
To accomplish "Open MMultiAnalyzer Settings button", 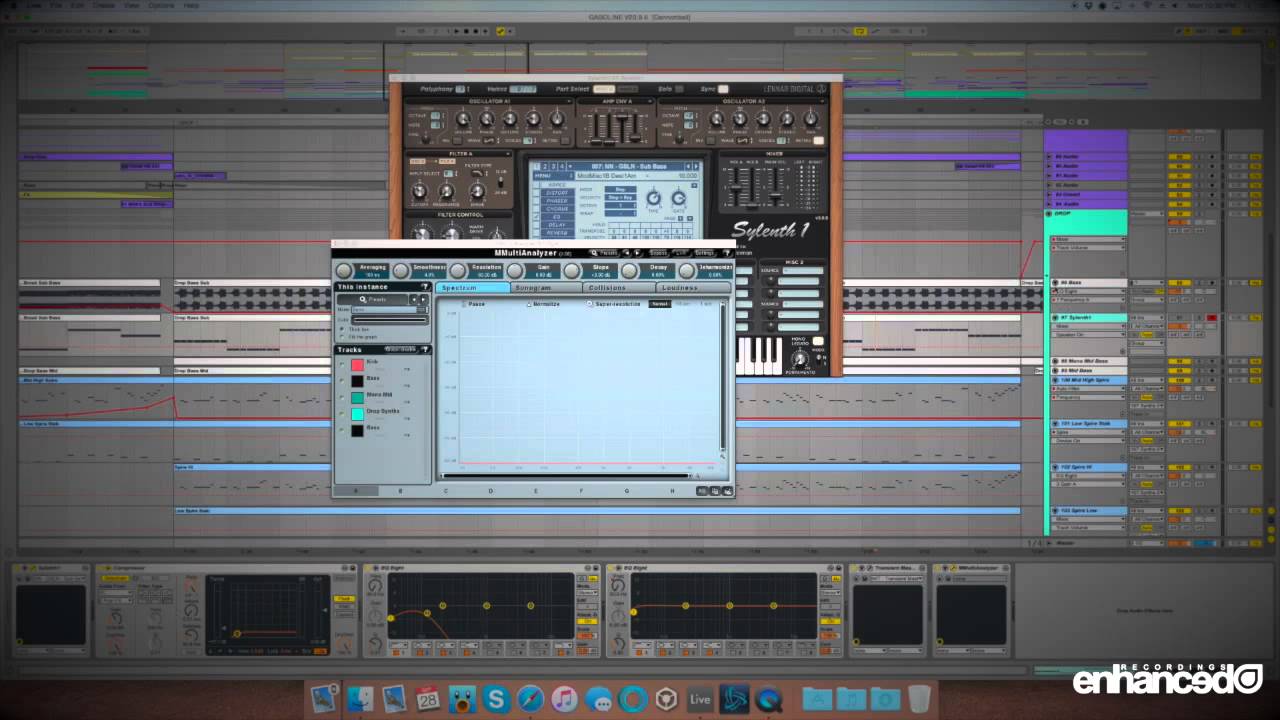I will pos(704,253).
